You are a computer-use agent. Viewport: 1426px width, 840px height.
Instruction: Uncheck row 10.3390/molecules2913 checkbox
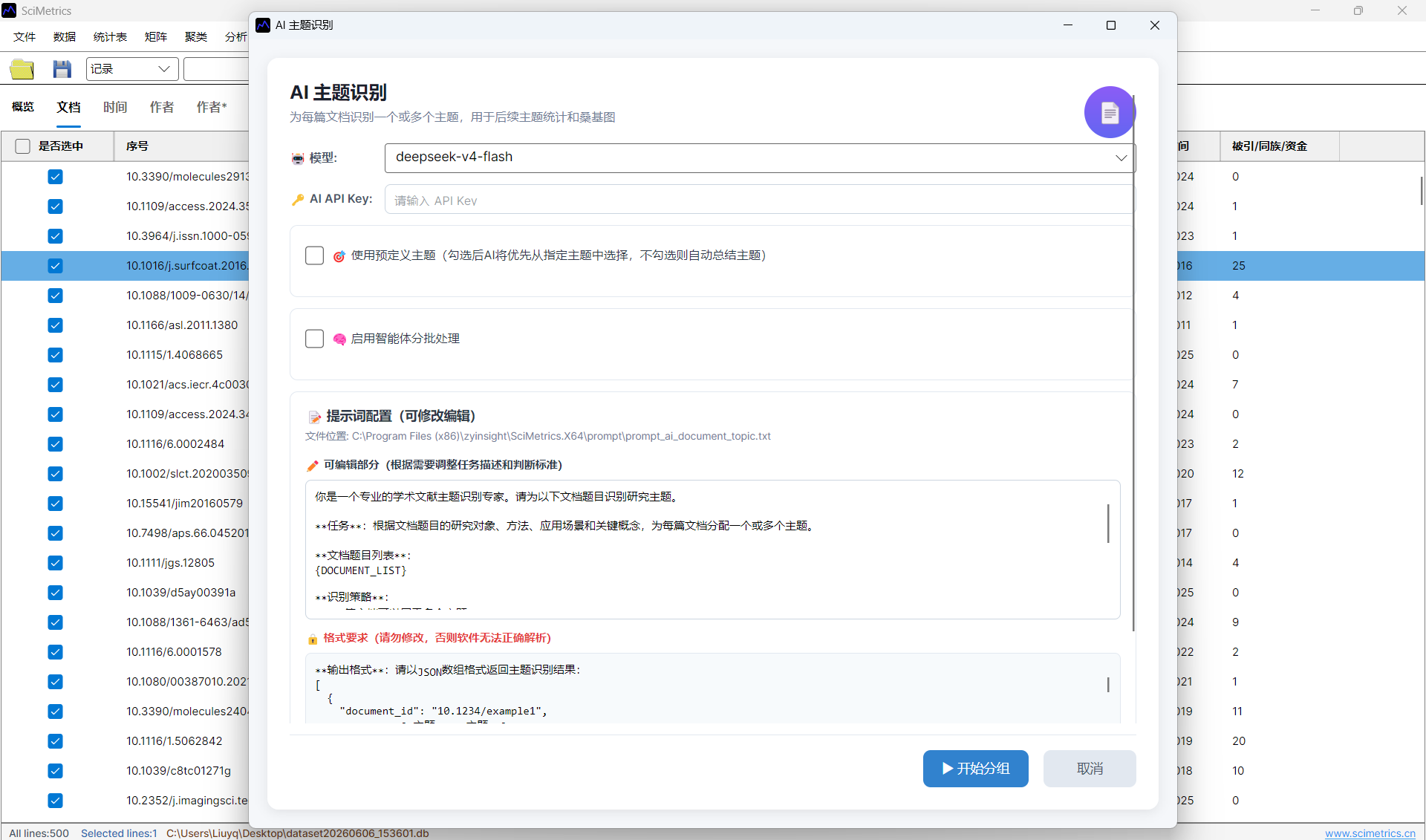click(x=55, y=177)
